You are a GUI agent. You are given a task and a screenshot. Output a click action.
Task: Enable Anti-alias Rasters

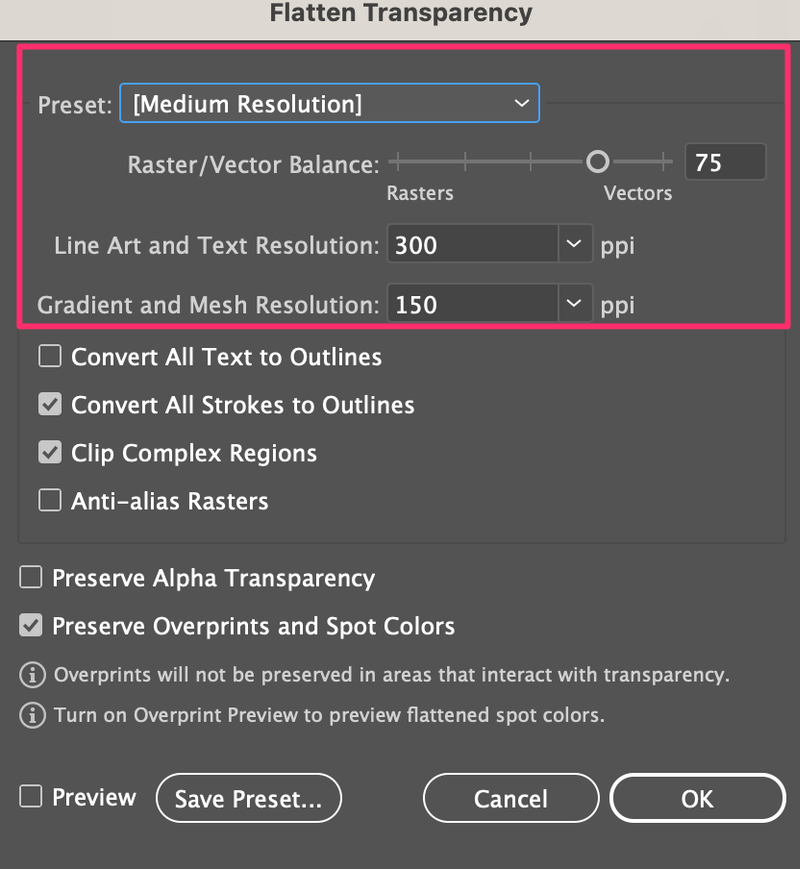[x=49, y=500]
